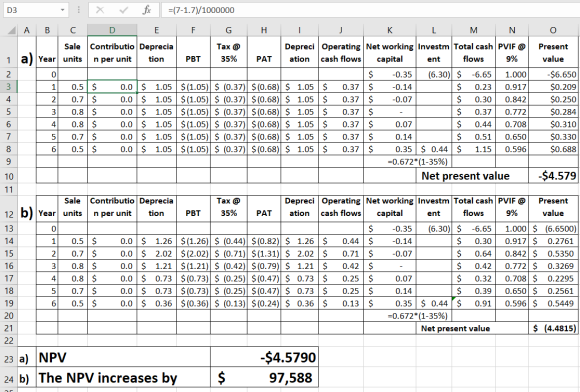Click the '-$4.579' net present value cell
This screenshot has width=580, height=392.
(x=553, y=176)
